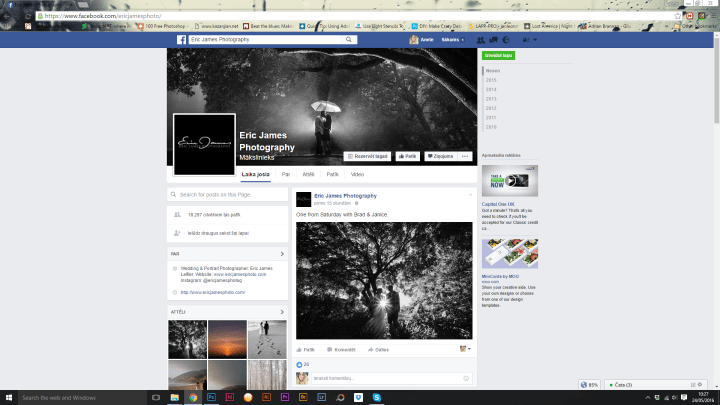Image resolution: width=720 pixels, height=405 pixels.
Task: Switch to the Video tab
Action: 357,174
